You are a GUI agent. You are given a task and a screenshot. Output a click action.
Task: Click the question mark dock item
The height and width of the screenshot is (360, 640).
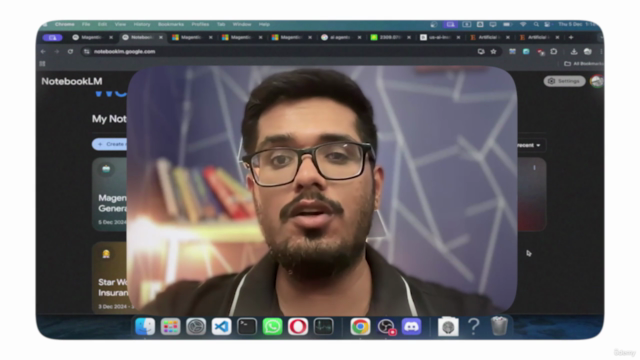click(473, 327)
